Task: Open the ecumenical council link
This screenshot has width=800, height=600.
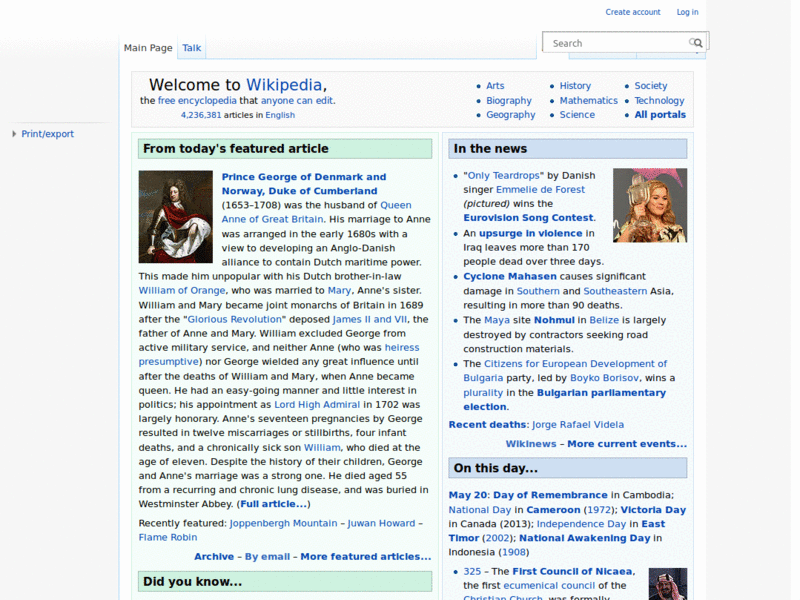Action: (549, 586)
